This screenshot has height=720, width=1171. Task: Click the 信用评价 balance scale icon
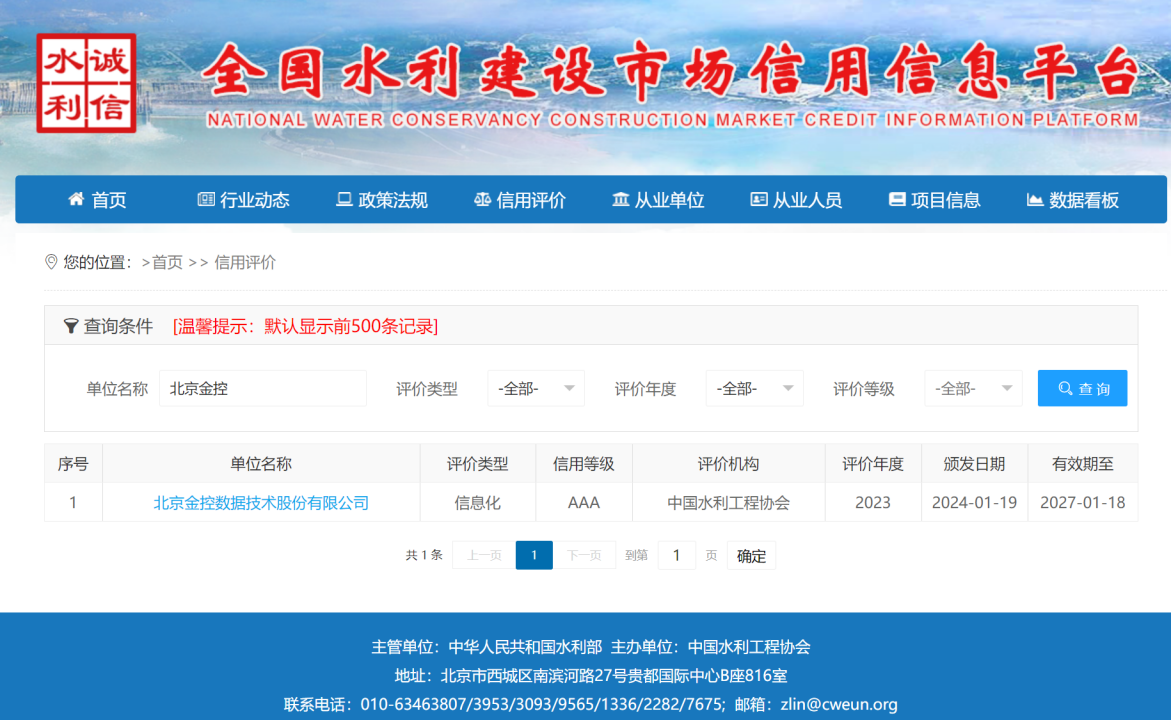[483, 199]
